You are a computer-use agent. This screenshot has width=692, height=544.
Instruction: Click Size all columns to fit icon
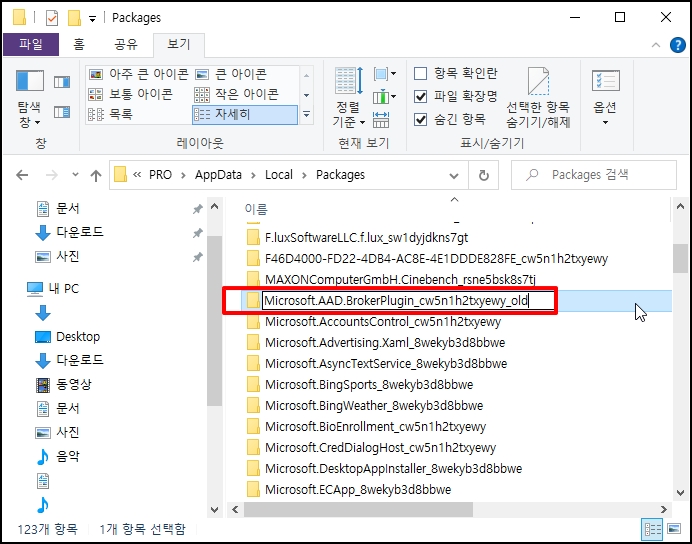pos(381,120)
